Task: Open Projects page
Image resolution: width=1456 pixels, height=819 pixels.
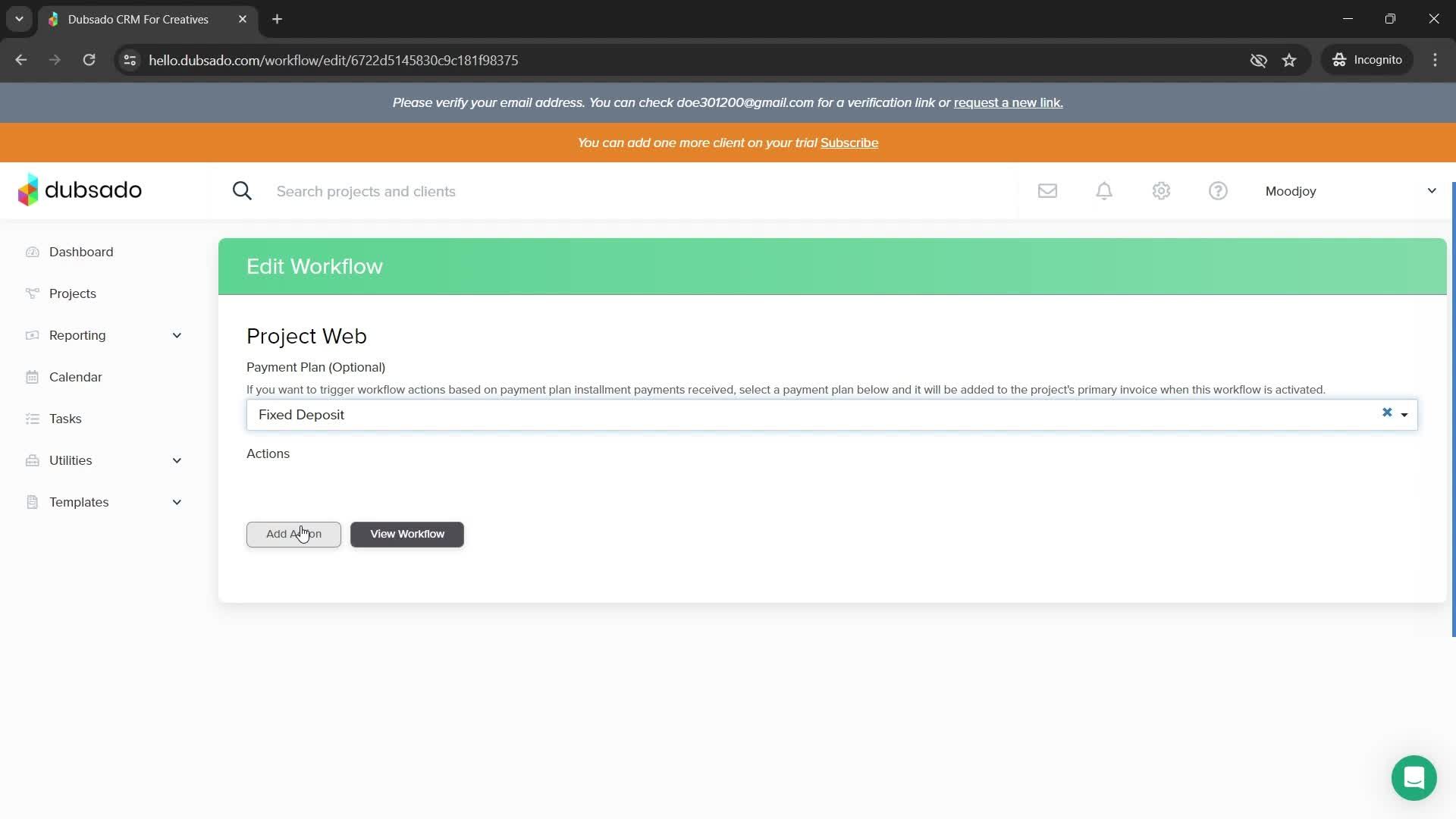Action: tap(73, 293)
